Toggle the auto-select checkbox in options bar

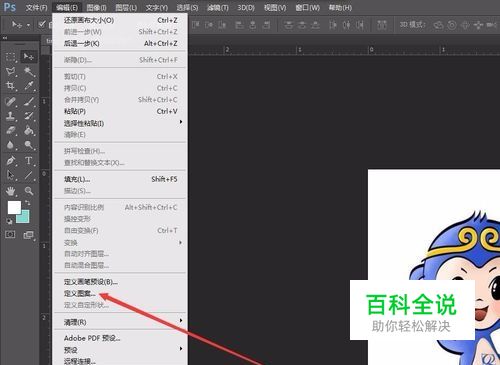point(42,24)
